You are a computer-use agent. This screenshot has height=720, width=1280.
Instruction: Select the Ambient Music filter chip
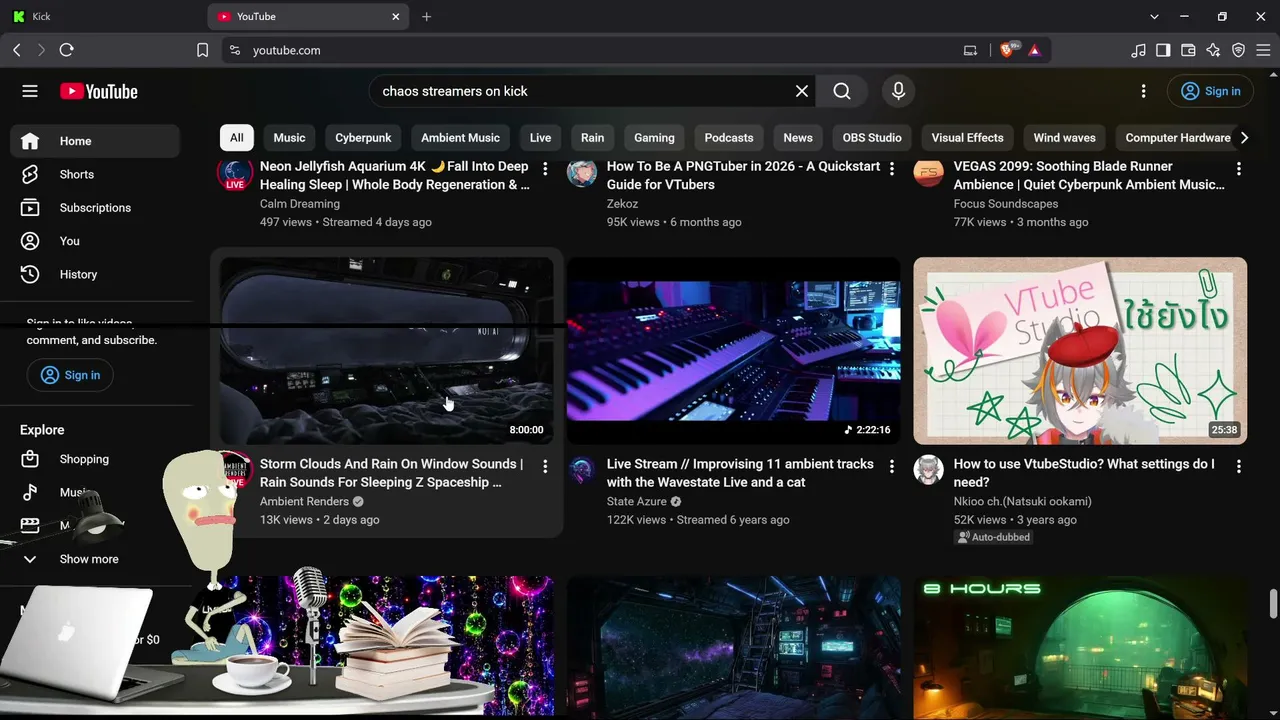point(460,138)
